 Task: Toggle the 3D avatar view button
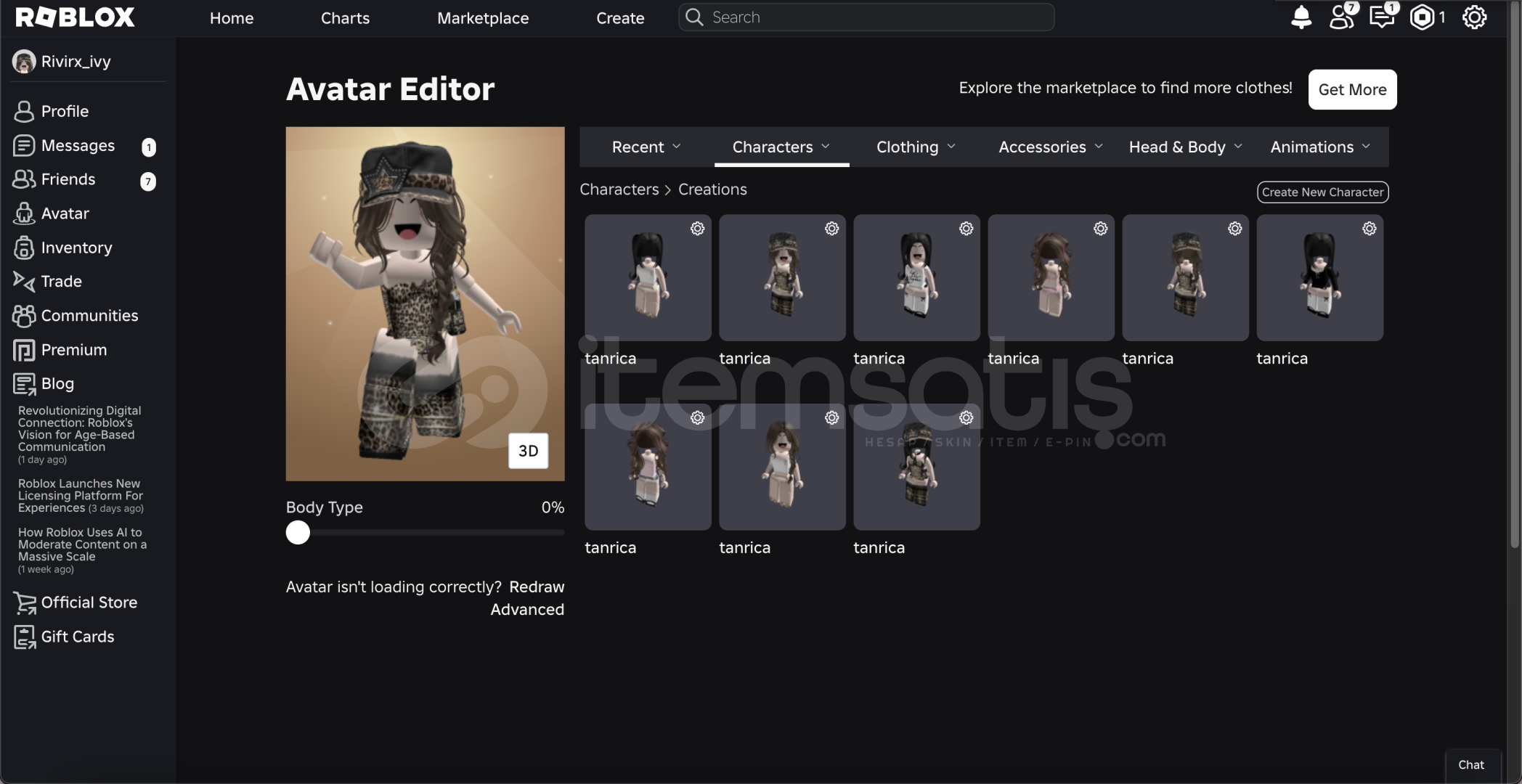(x=528, y=451)
